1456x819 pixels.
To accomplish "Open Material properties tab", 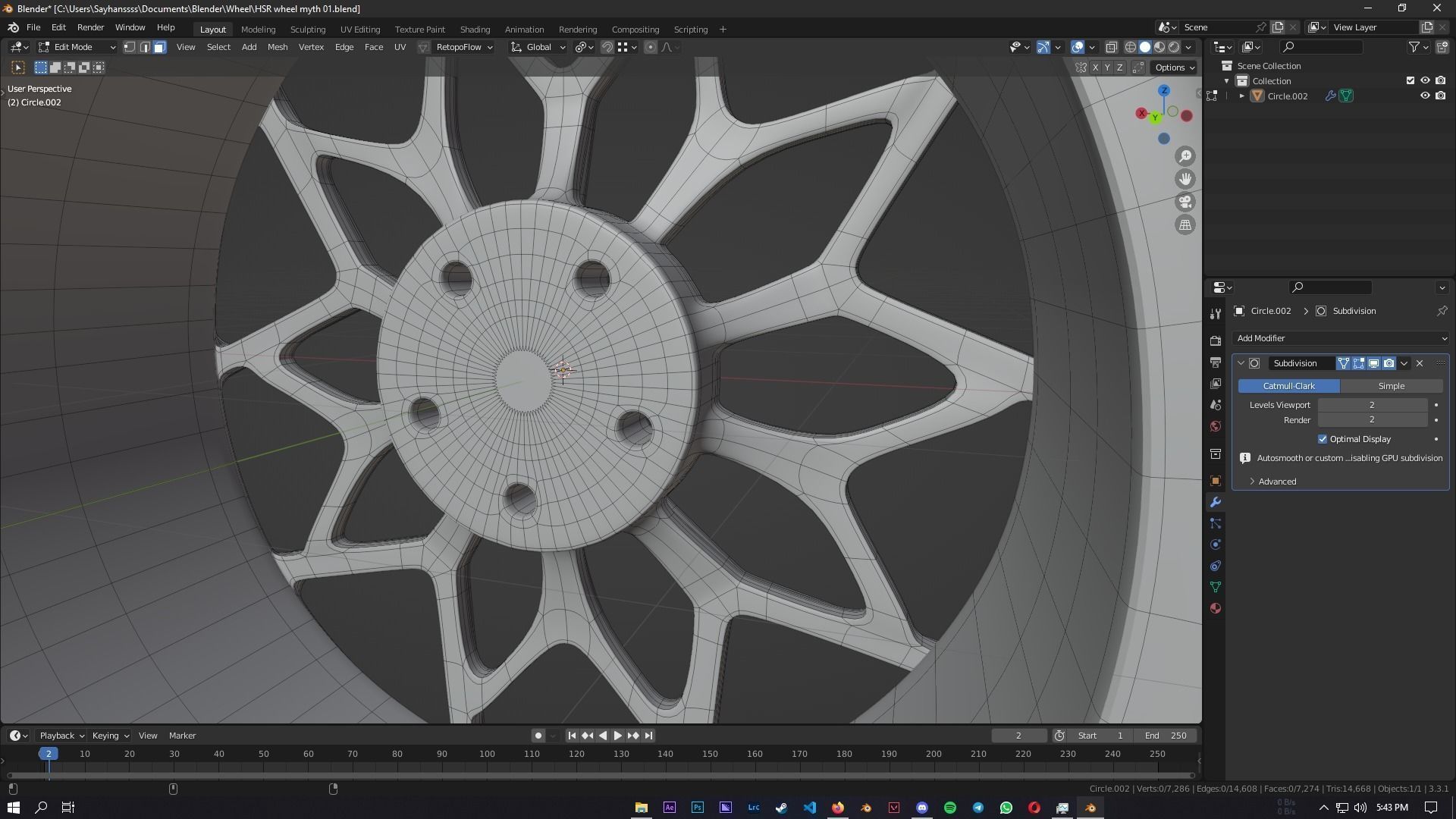I will [1216, 608].
